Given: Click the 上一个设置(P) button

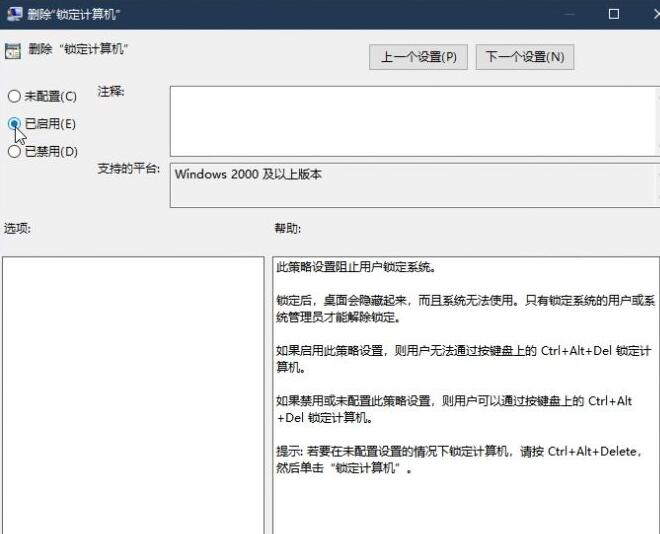Looking at the screenshot, I should click(418, 57).
